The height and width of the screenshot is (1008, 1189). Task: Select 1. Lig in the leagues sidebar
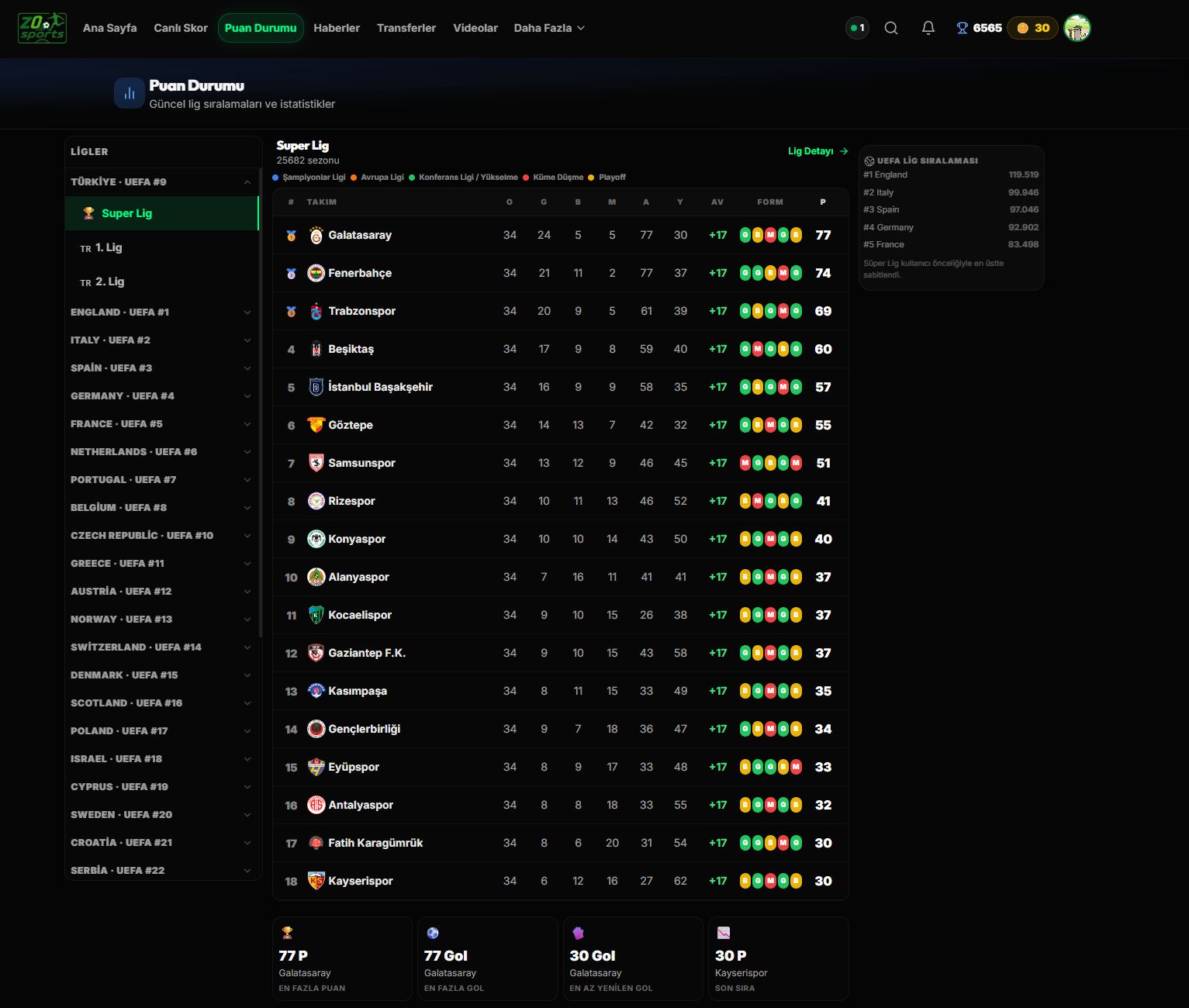[162, 247]
